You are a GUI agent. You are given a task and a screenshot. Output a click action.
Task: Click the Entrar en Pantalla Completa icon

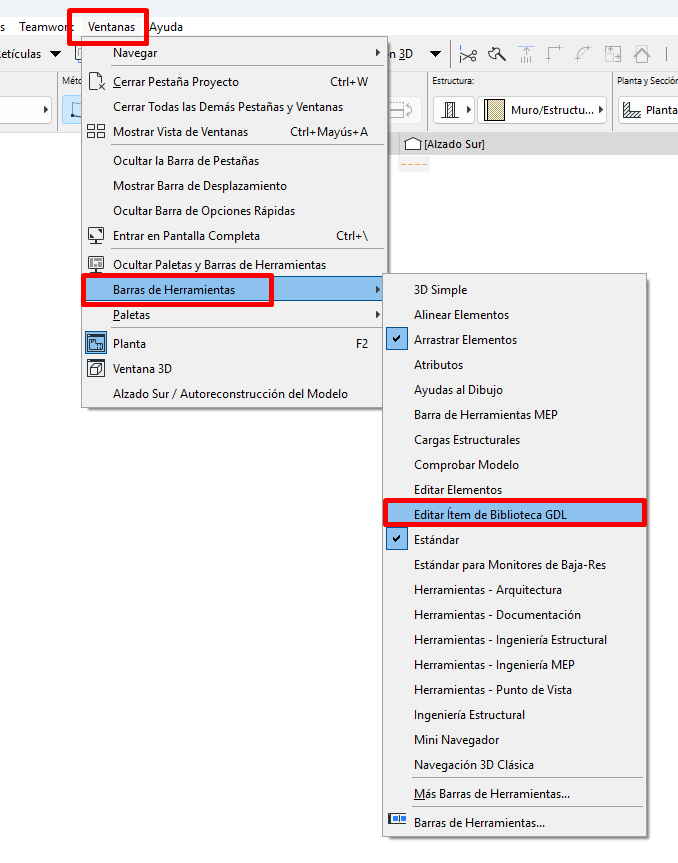(96, 236)
